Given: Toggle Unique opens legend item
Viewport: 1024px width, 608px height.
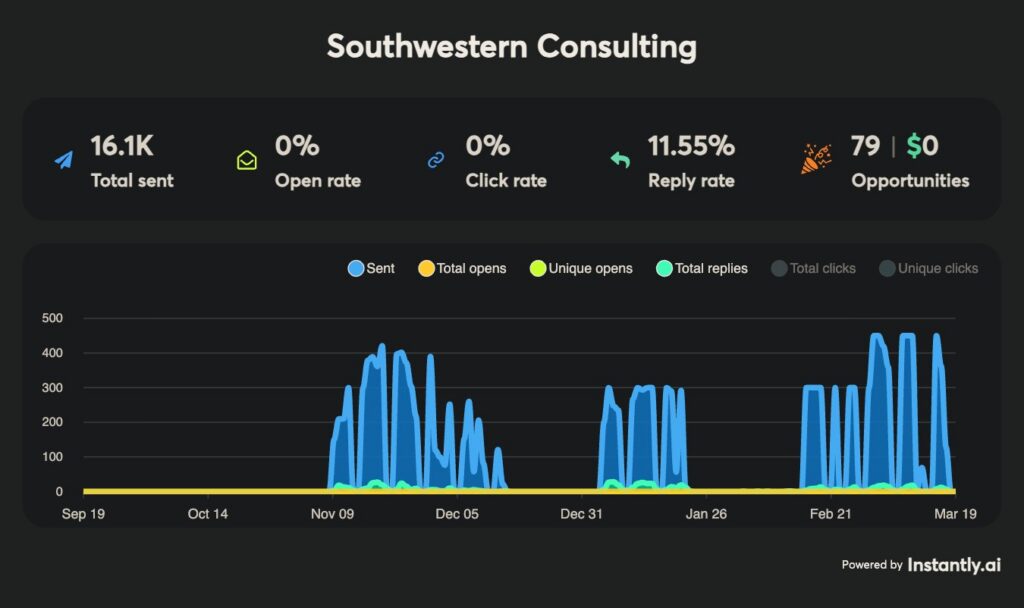Looking at the screenshot, I should coord(581,268).
